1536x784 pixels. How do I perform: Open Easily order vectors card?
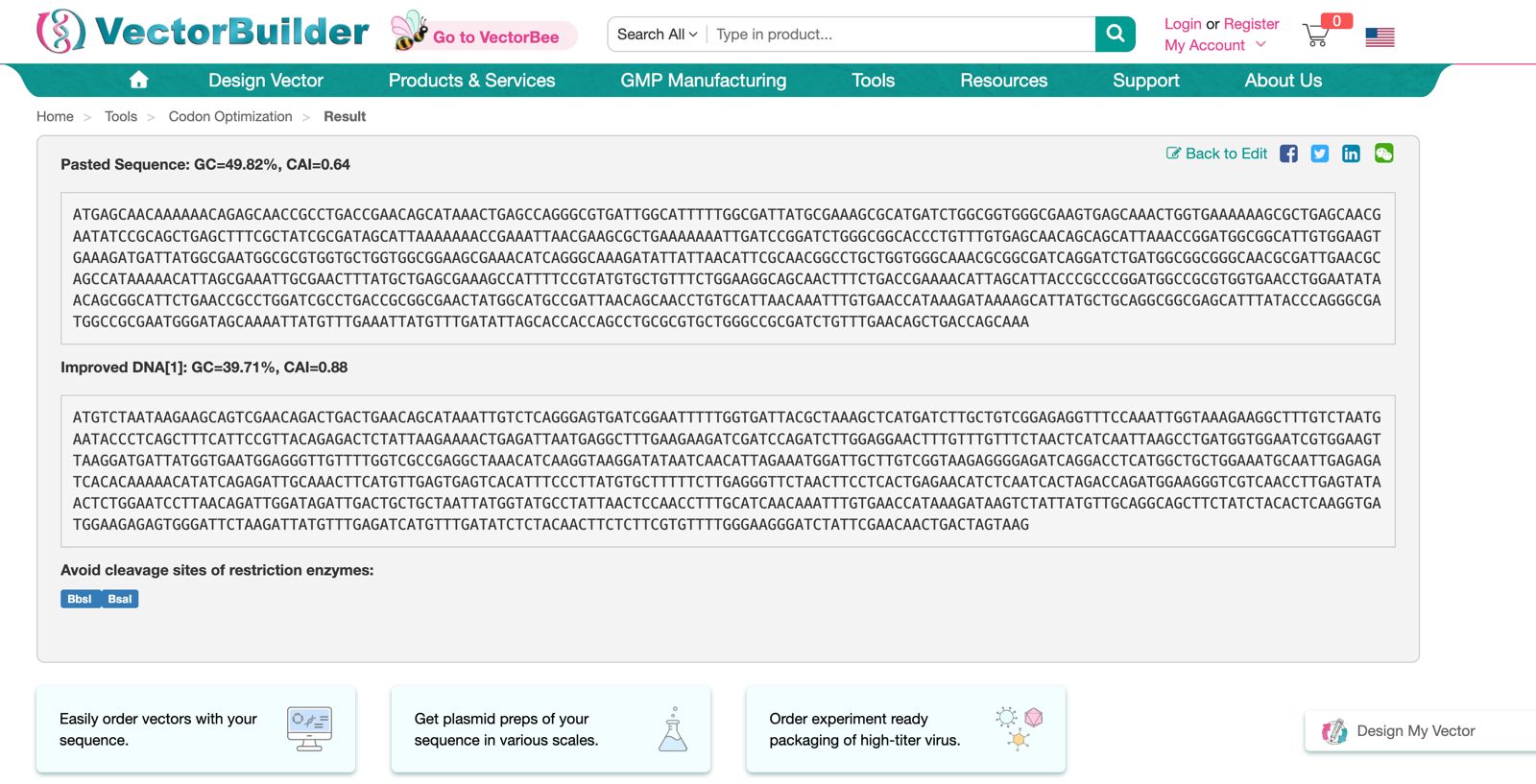click(x=196, y=729)
